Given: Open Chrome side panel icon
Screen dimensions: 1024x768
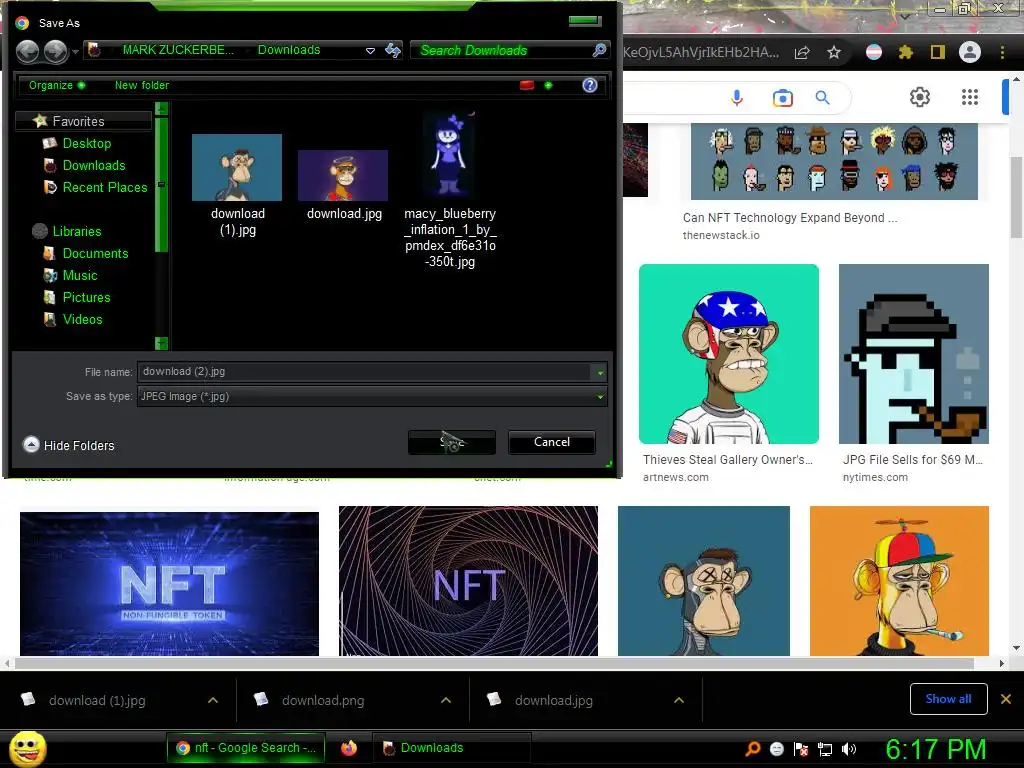Looking at the screenshot, I should [938, 52].
